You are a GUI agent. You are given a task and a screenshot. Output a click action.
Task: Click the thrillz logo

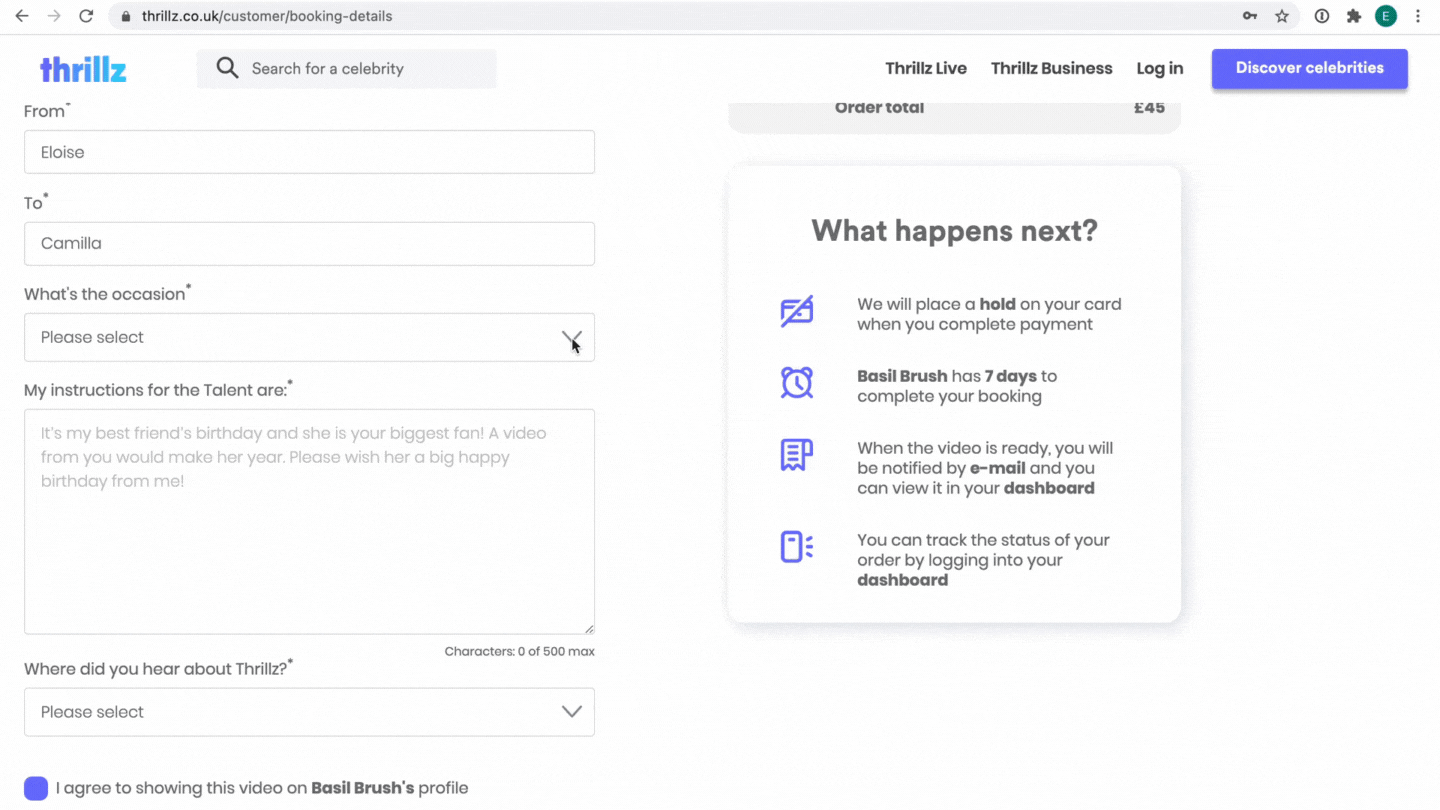pyautogui.click(x=83, y=69)
